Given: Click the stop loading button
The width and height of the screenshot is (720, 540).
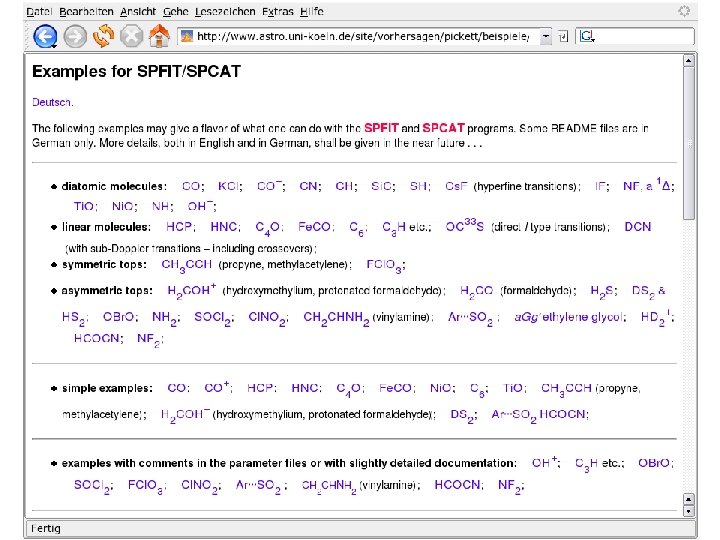Looking at the screenshot, I should (131, 37).
